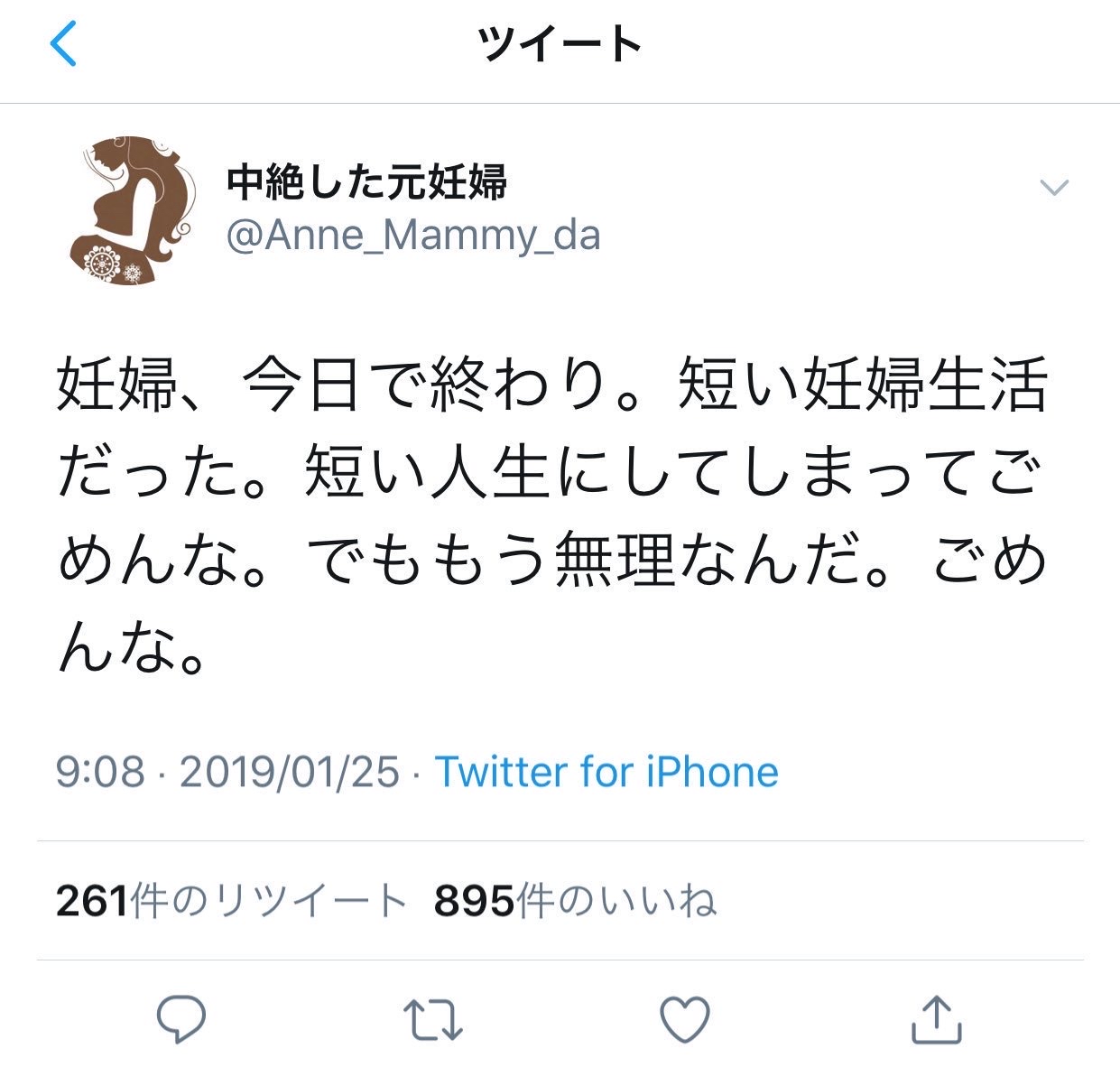1120x1067 pixels.
Task: Open the profile named 中絶した元妊婦
Action: pyautogui.click(x=366, y=182)
